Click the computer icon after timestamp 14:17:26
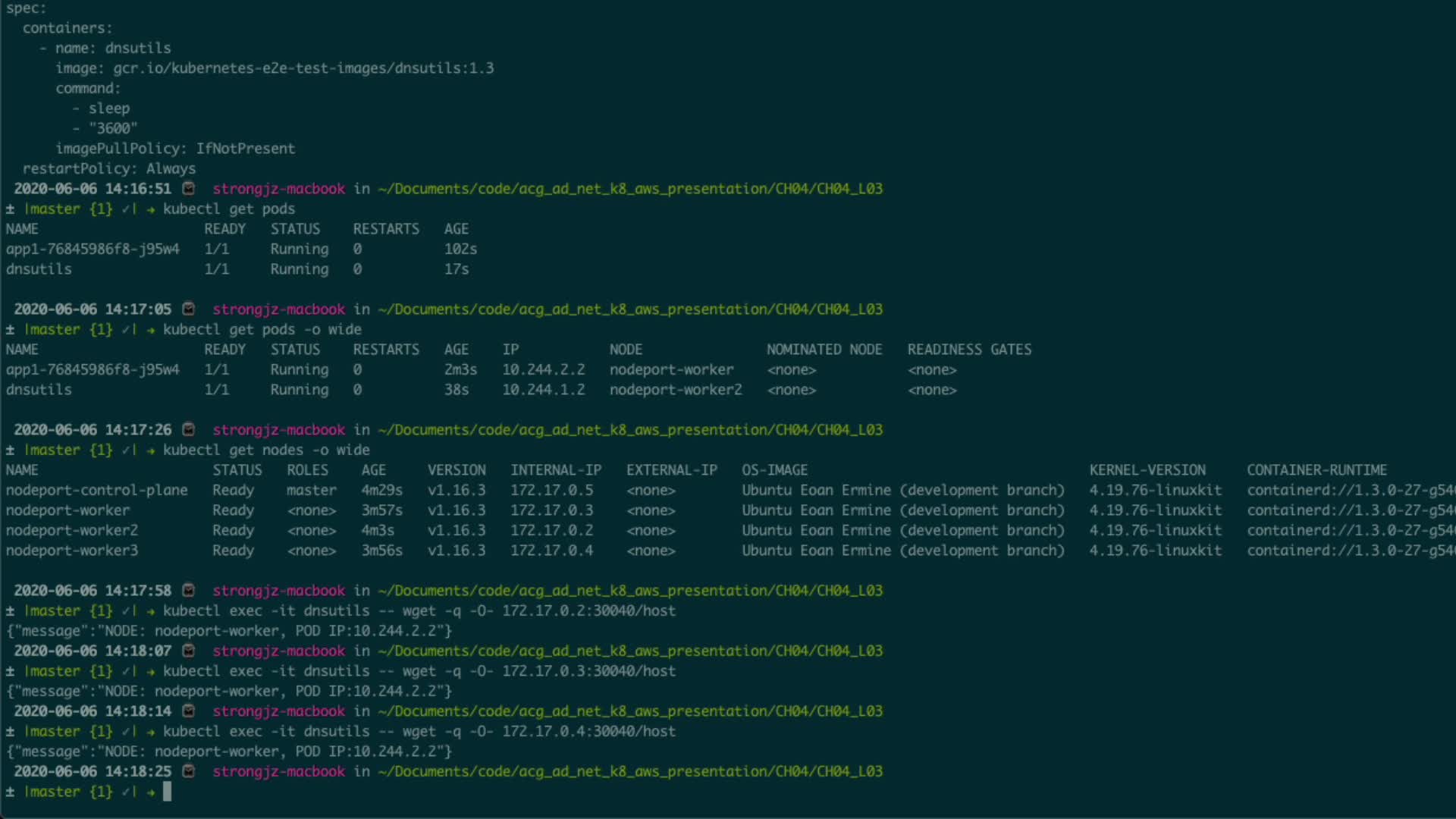Image resolution: width=1456 pixels, height=819 pixels. 189,429
